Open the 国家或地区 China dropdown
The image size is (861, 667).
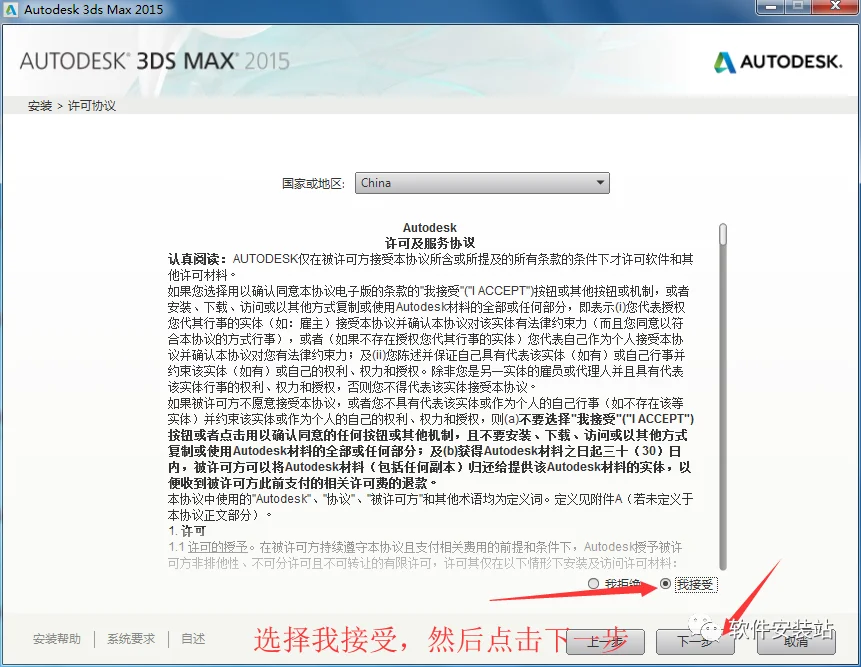coord(482,183)
